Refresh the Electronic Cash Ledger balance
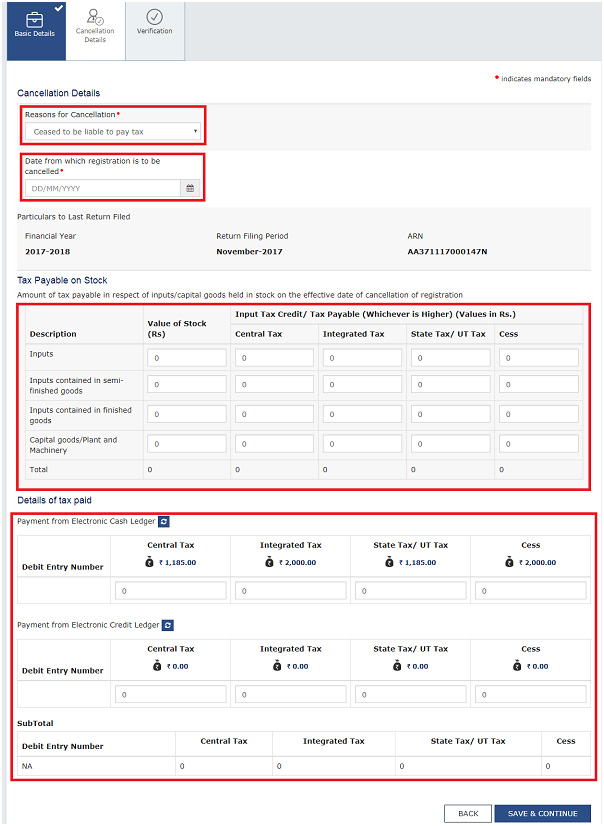The width and height of the screenshot is (604, 826). 164,522
